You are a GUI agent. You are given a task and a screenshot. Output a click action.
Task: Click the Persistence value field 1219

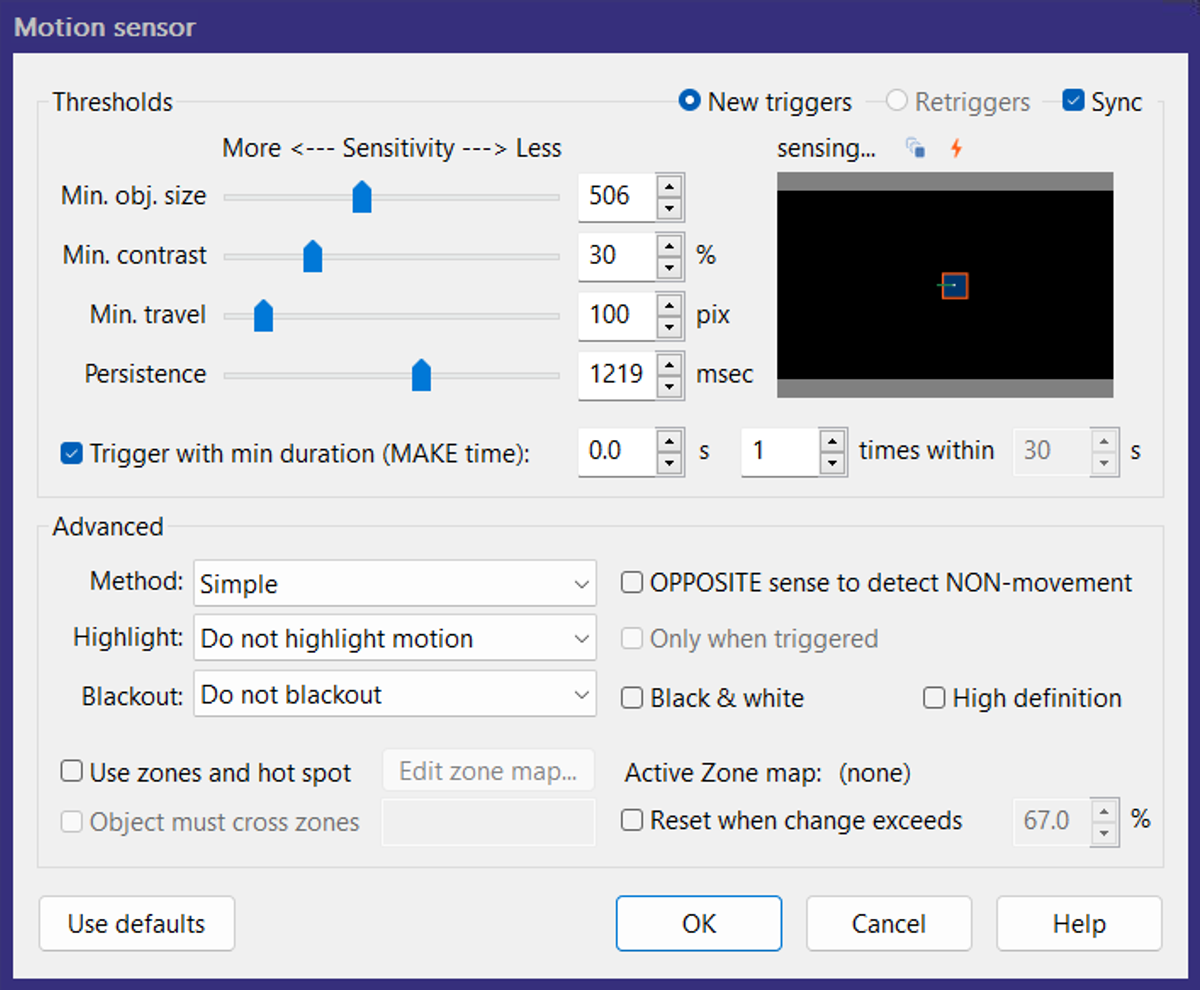tap(617, 375)
